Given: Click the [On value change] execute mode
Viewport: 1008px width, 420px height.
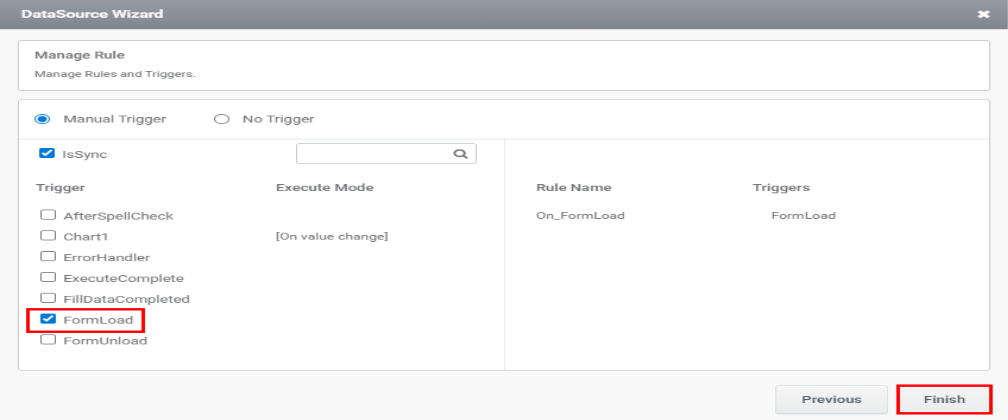Looking at the screenshot, I should (331, 236).
